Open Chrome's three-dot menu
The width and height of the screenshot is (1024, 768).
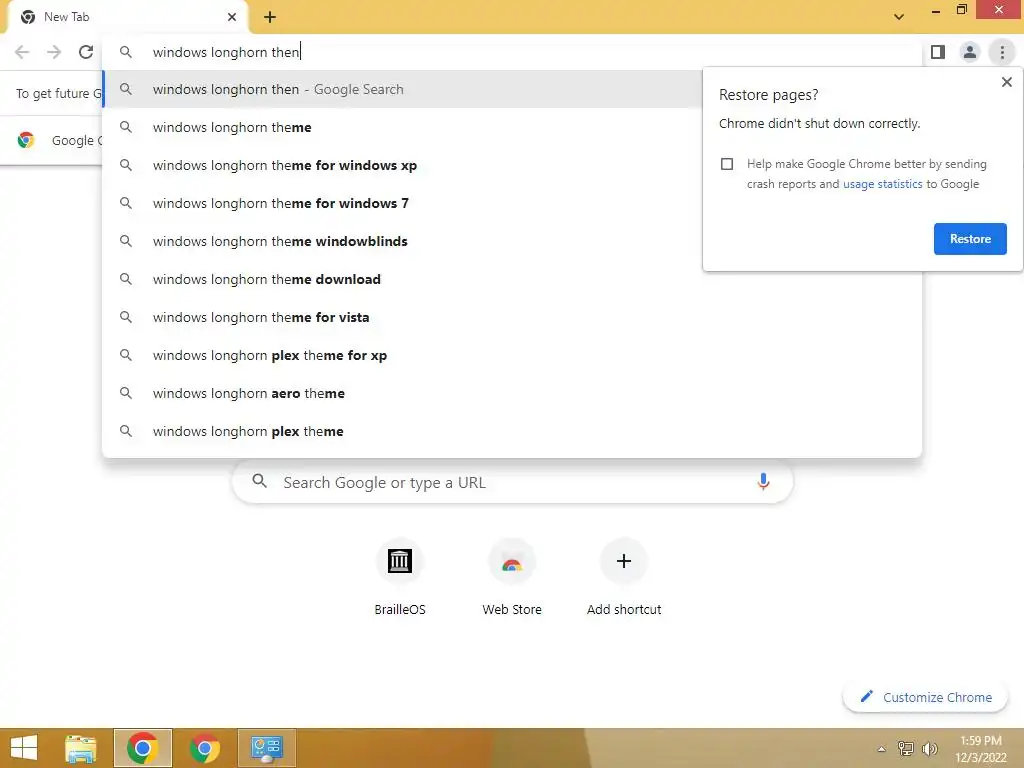point(1002,52)
